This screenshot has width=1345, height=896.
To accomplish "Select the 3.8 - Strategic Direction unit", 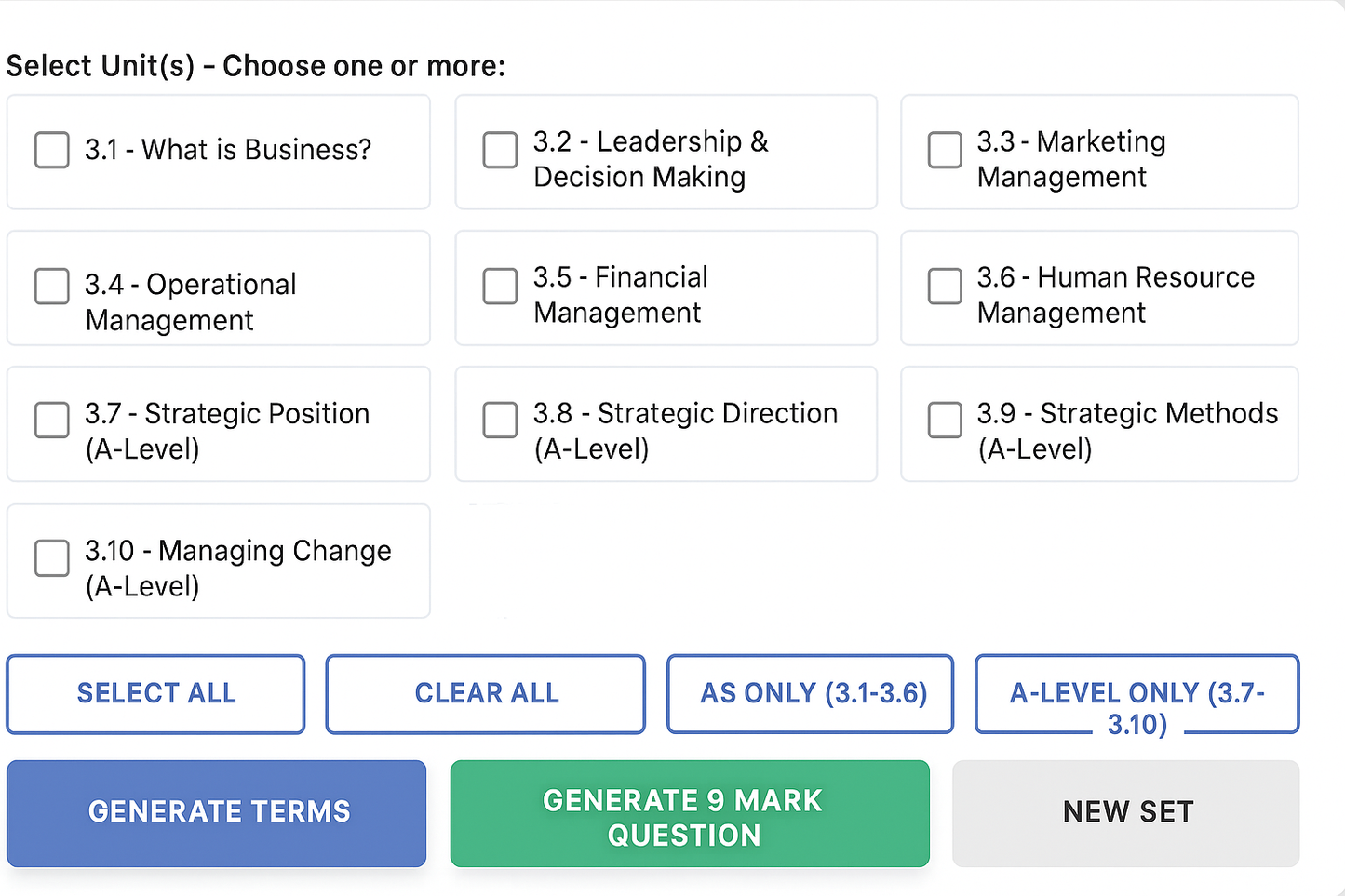I will [x=500, y=421].
